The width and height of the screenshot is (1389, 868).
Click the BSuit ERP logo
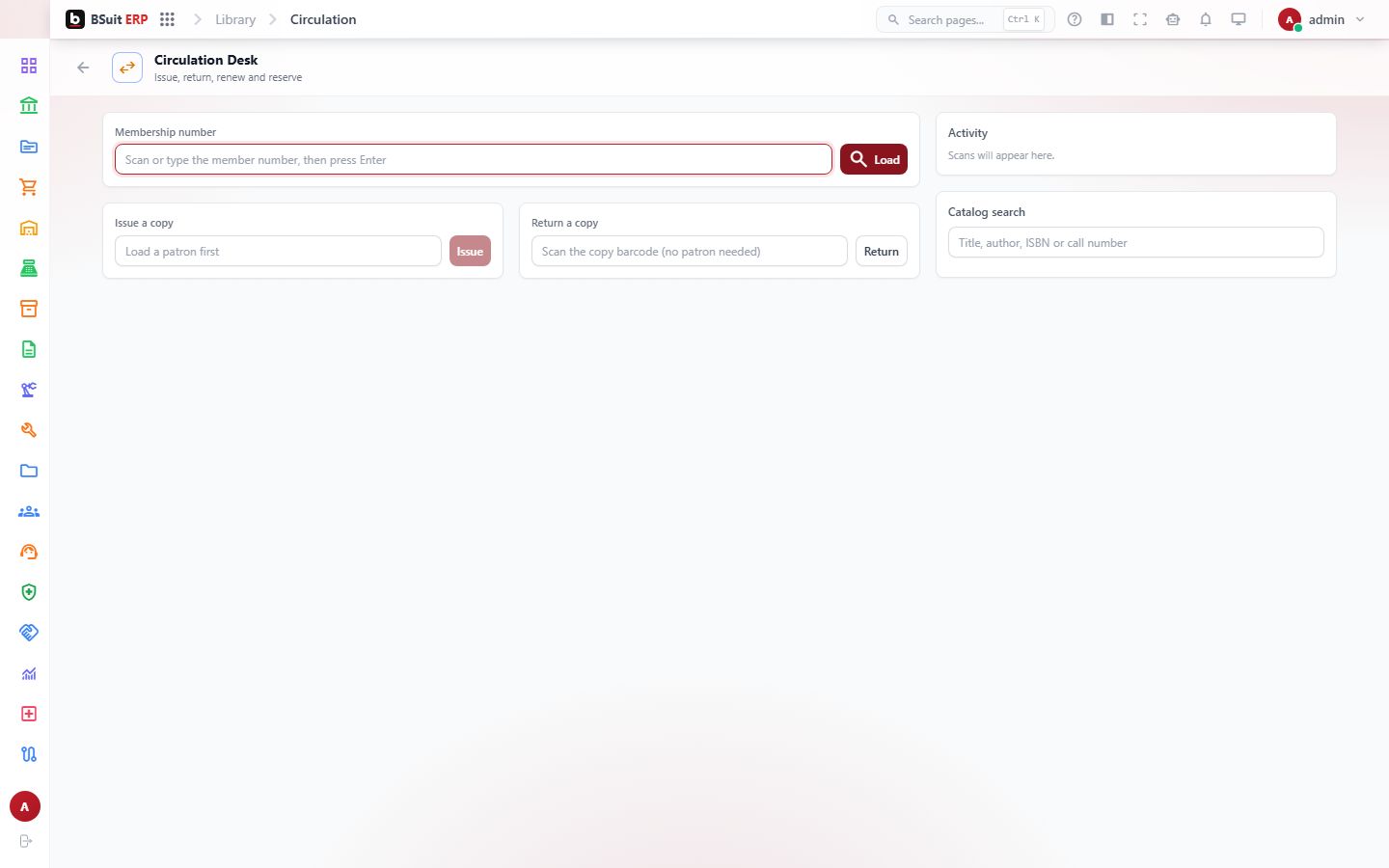[107, 19]
